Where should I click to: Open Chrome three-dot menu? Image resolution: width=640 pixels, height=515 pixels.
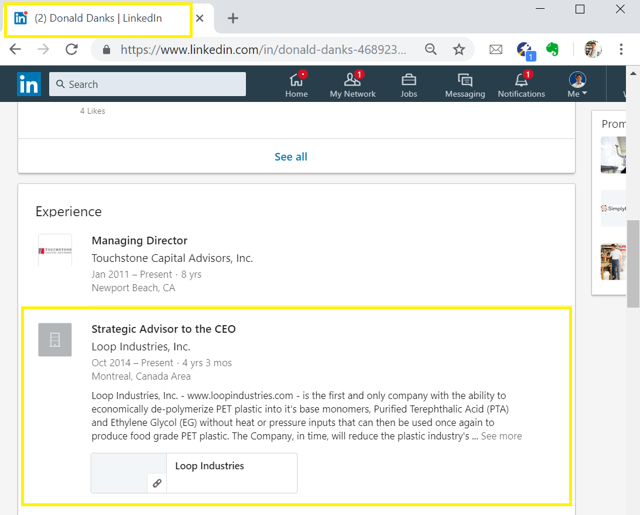point(621,49)
